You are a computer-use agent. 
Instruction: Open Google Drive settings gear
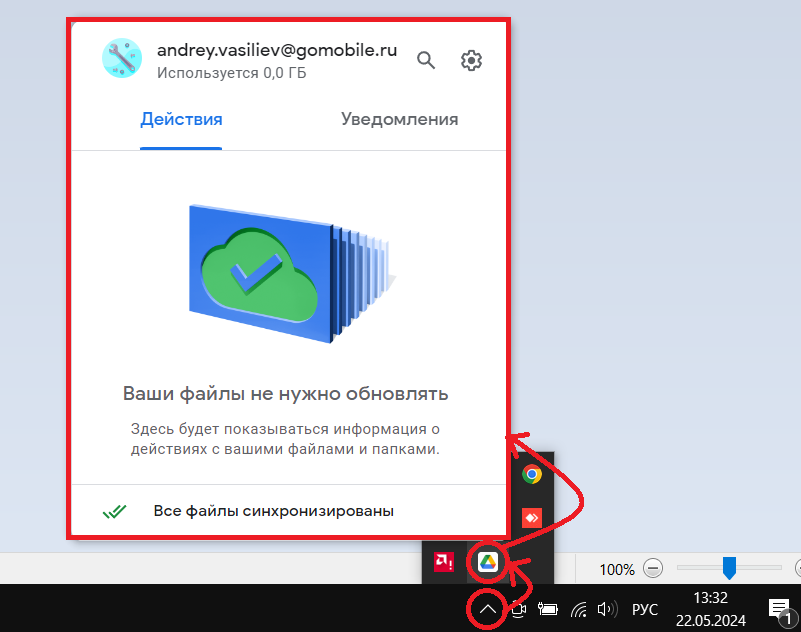(x=471, y=60)
